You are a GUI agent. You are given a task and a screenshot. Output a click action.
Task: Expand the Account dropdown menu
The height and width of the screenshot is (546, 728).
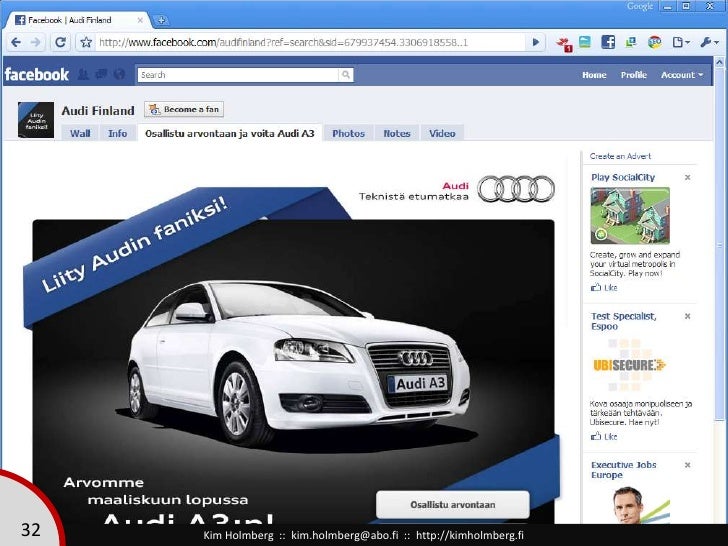tap(681, 75)
